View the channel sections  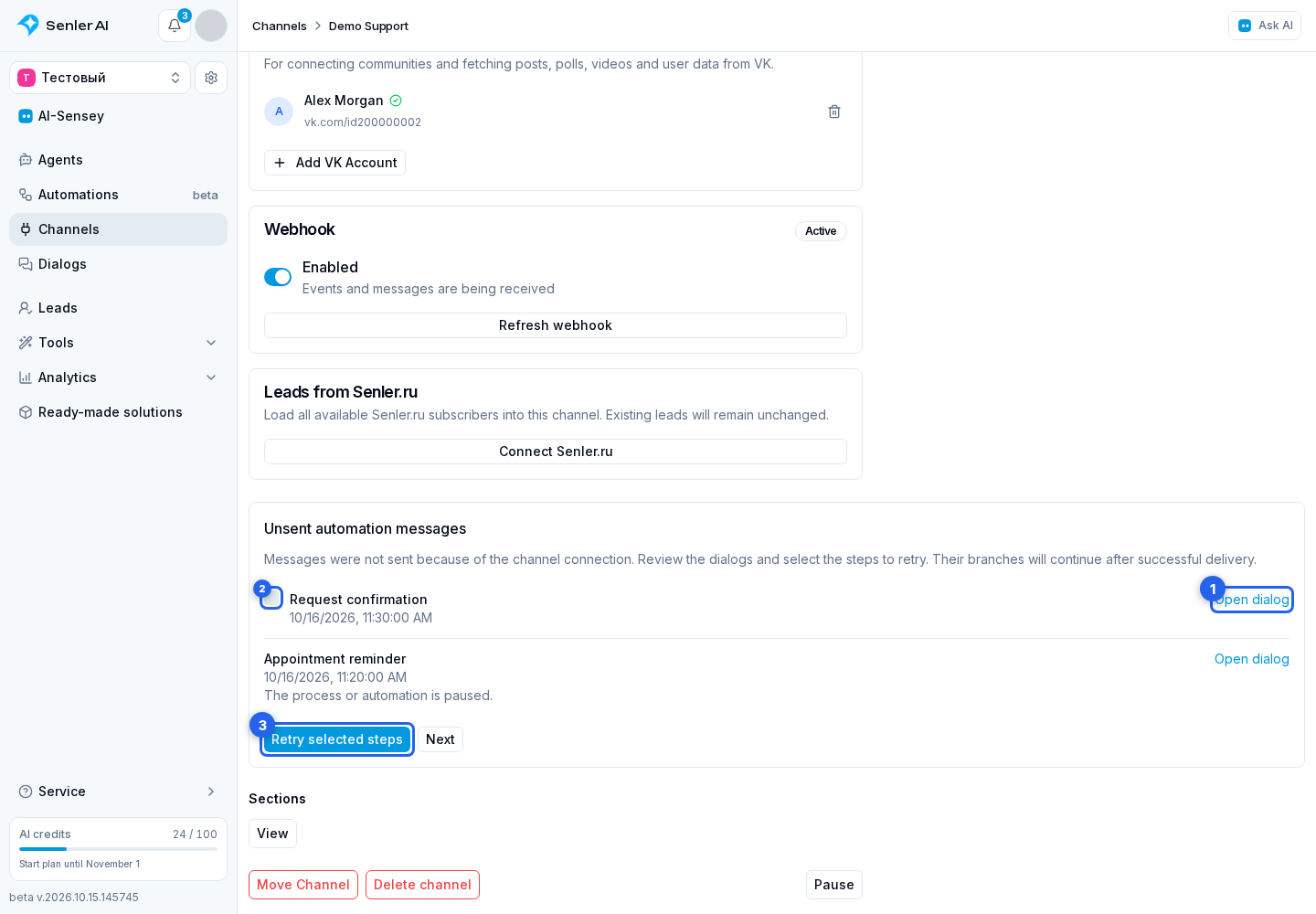click(x=272, y=834)
